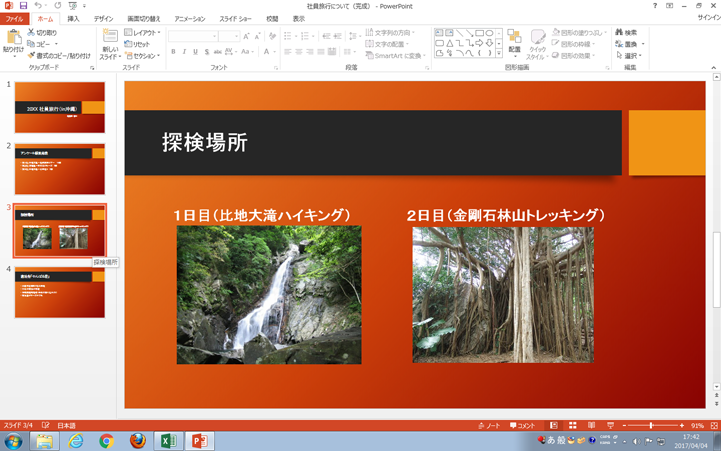This screenshot has width=721, height=451.
Task: Add a new slide (新しいスライド) icon
Action: pyautogui.click(x=110, y=36)
